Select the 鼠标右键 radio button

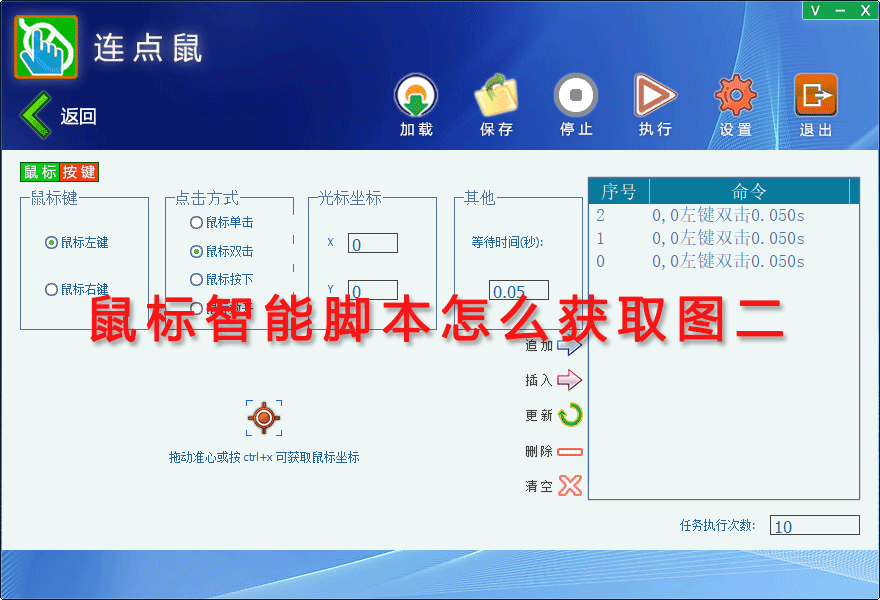[51, 289]
